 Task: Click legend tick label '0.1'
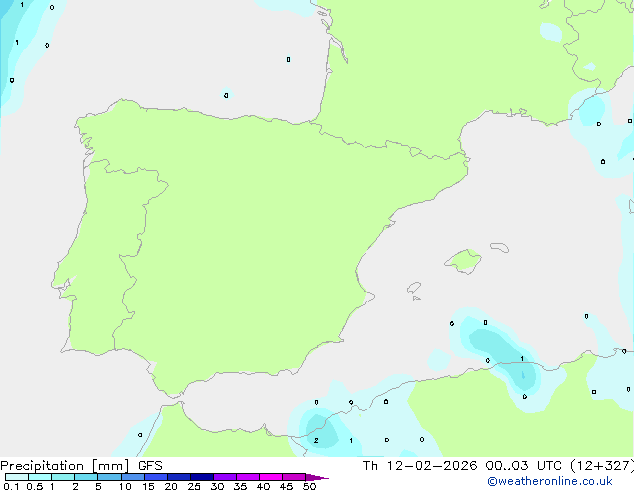(x=11, y=486)
